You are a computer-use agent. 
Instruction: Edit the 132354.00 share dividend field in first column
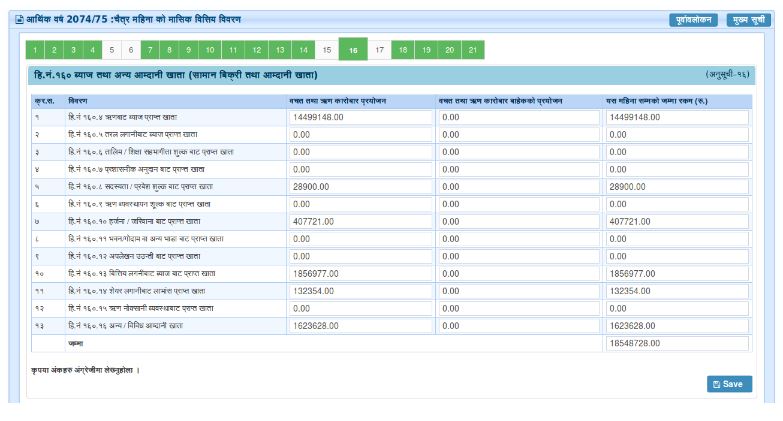click(360, 291)
